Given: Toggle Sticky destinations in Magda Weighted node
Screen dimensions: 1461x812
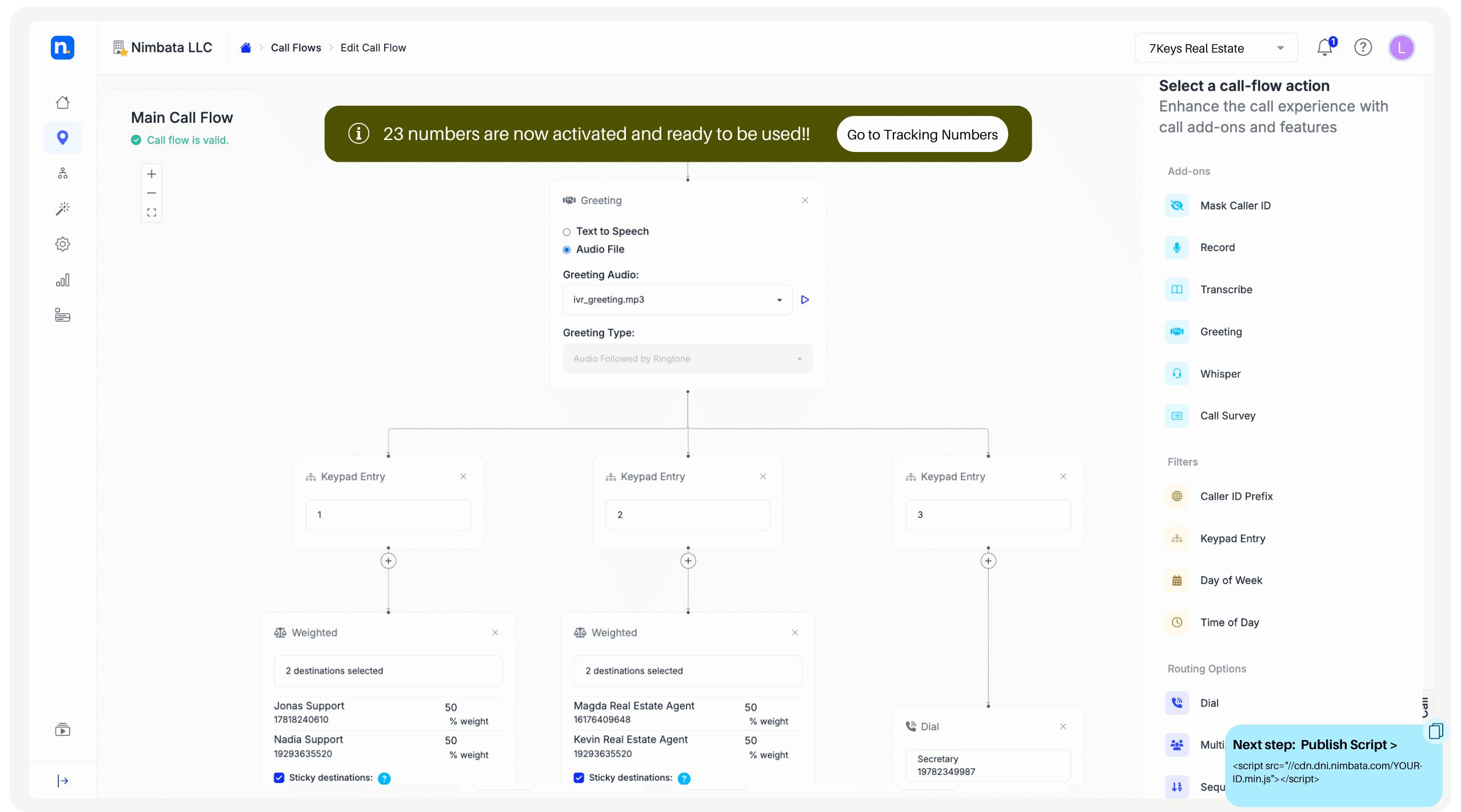Looking at the screenshot, I should pyautogui.click(x=579, y=778).
